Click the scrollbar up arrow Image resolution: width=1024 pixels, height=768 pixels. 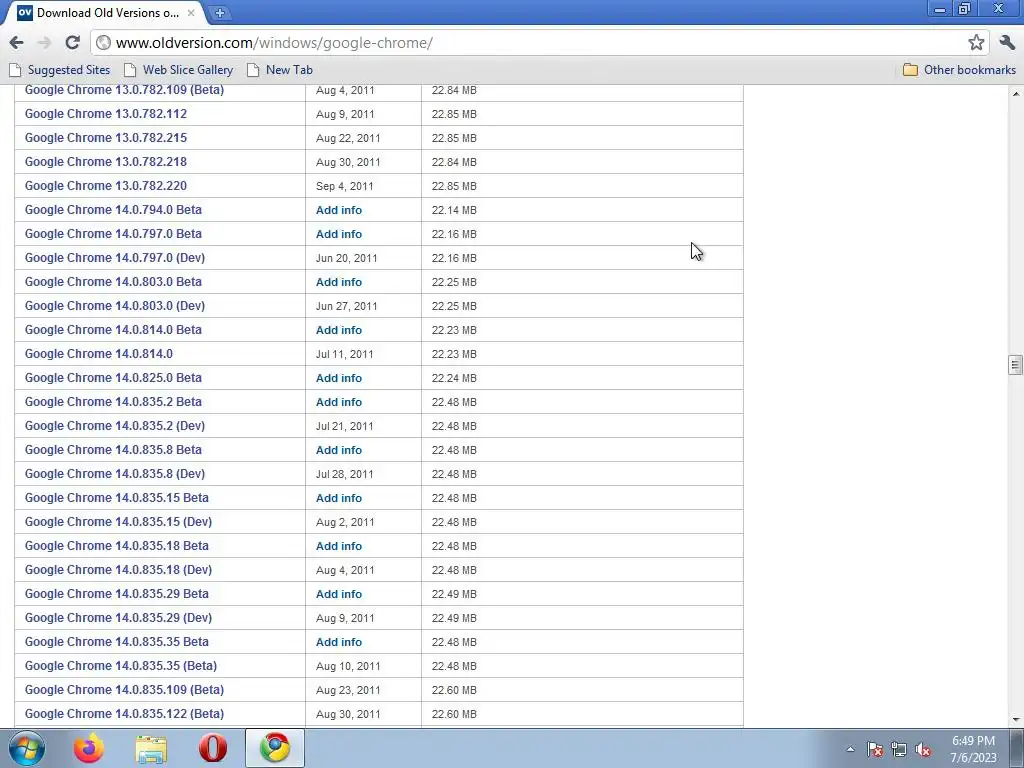(1016, 93)
